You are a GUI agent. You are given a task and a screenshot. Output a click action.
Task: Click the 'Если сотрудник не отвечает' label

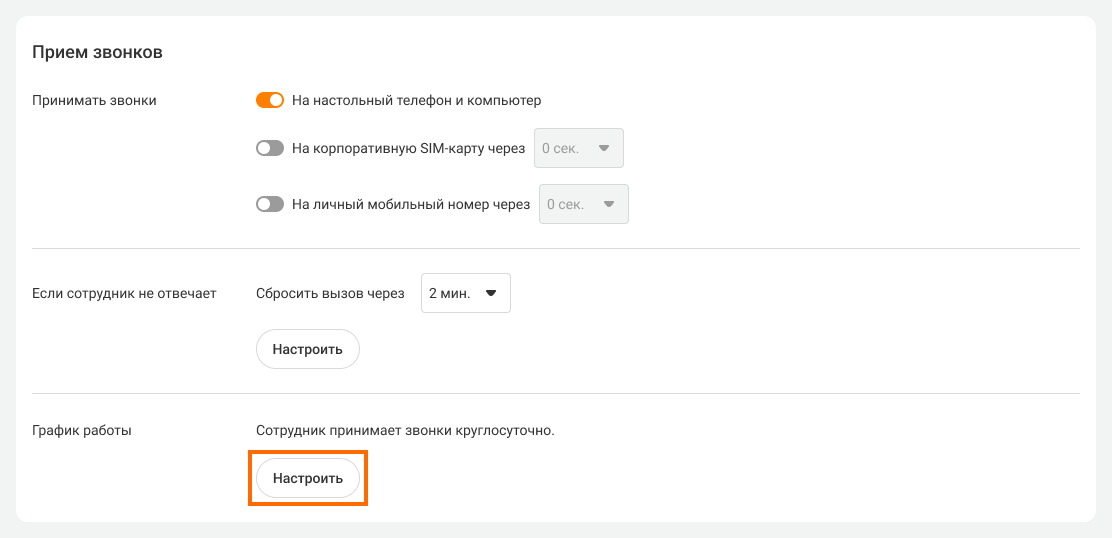(124, 294)
